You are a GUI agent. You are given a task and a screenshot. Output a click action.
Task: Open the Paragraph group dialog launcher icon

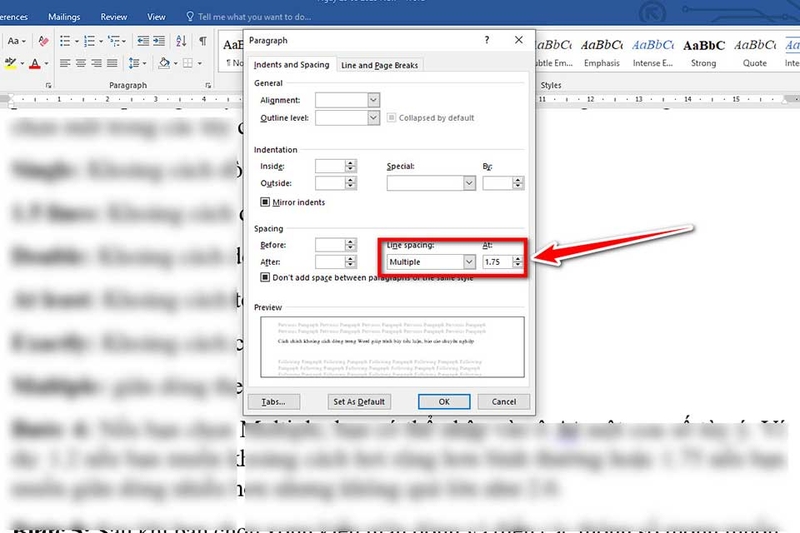pos(208,85)
